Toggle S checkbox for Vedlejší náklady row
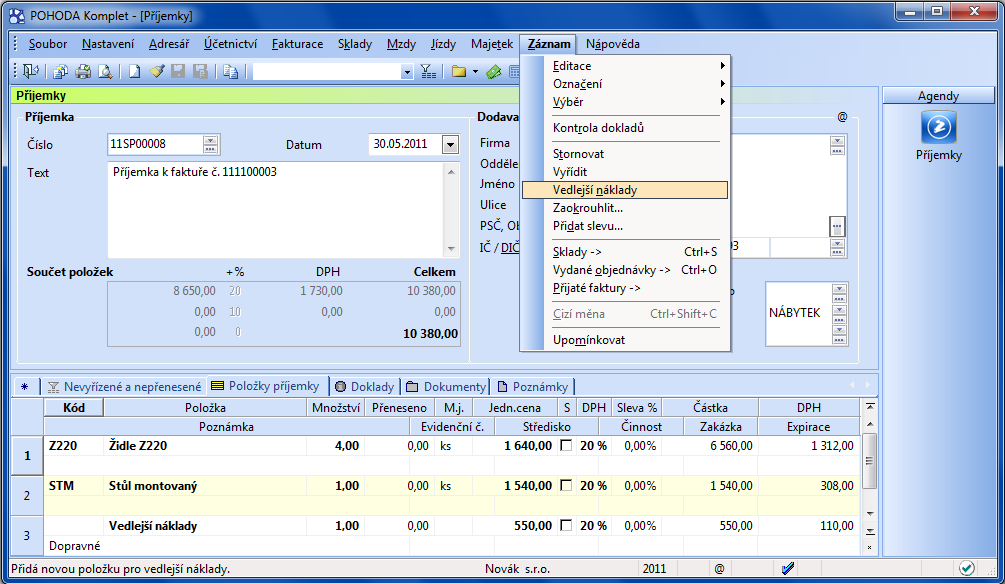This screenshot has width=1005, height=584. pos(566,525)
